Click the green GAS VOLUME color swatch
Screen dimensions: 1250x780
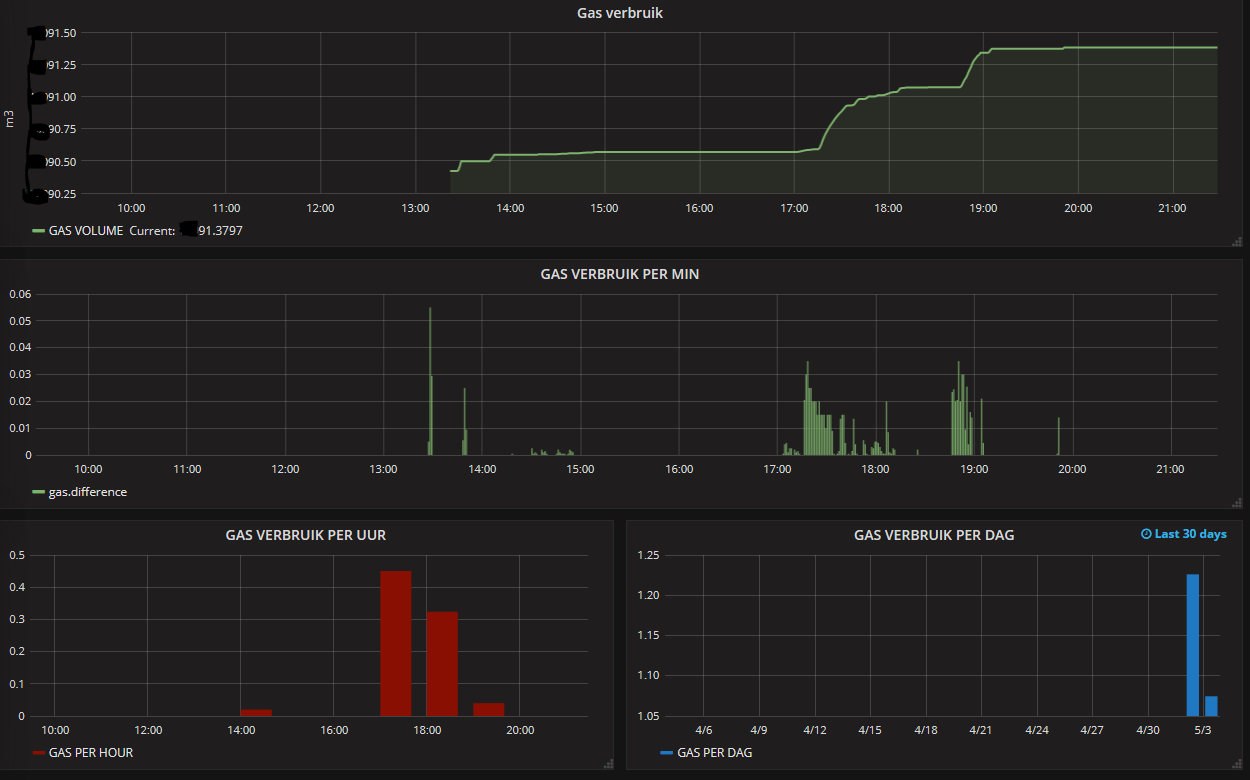[x=39, y=231]
